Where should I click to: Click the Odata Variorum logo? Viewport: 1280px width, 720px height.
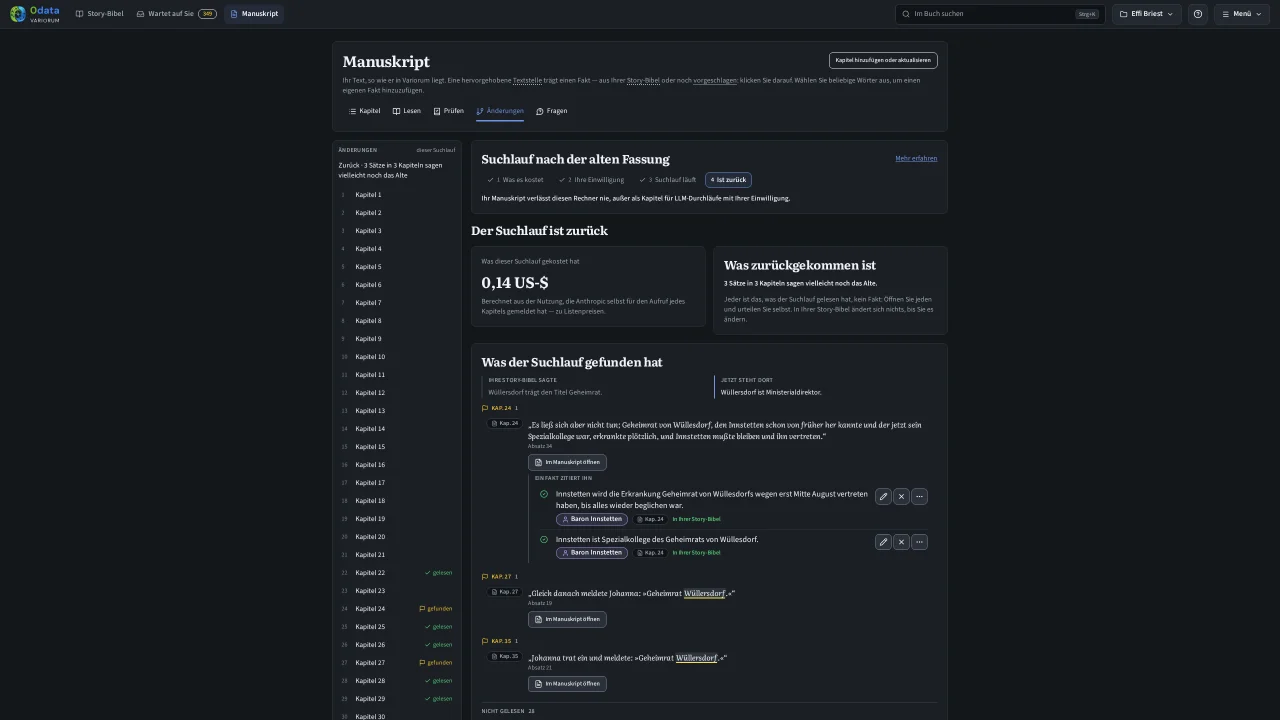click(35, 14)
